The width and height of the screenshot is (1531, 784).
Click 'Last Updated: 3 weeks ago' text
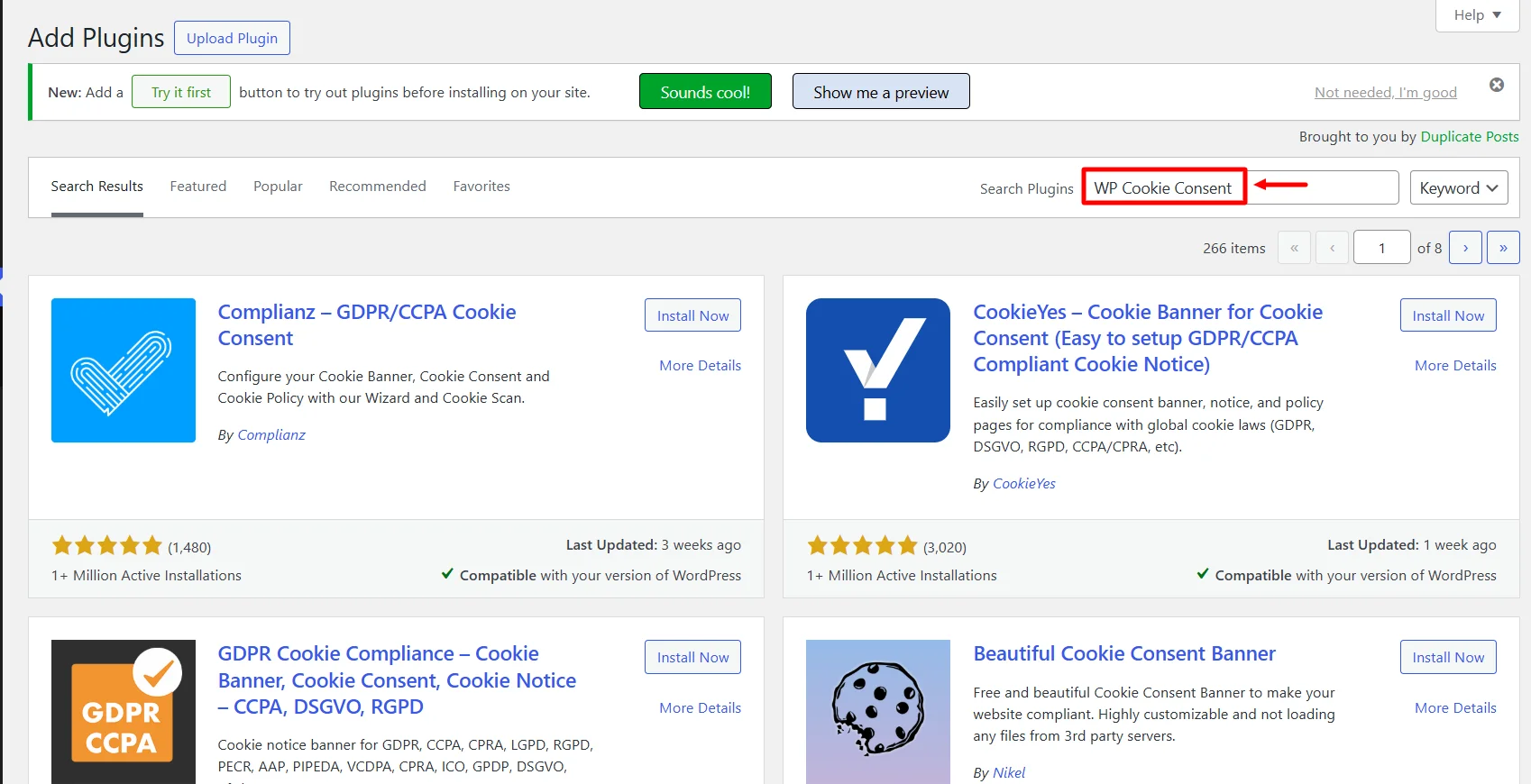(x=653, y=545)
